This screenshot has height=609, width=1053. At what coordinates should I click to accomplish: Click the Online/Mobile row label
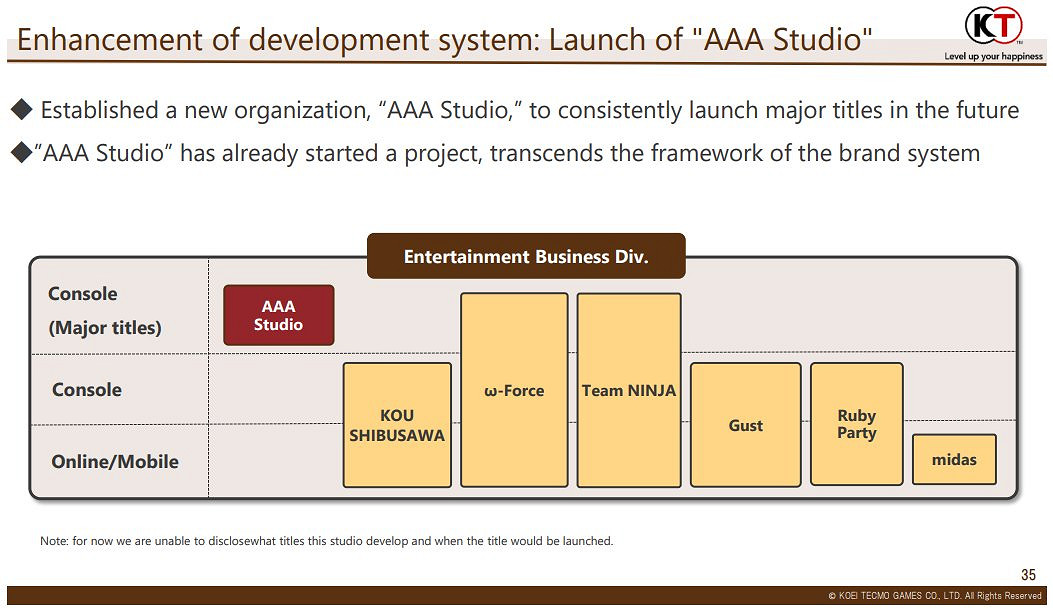coord(115,462)
